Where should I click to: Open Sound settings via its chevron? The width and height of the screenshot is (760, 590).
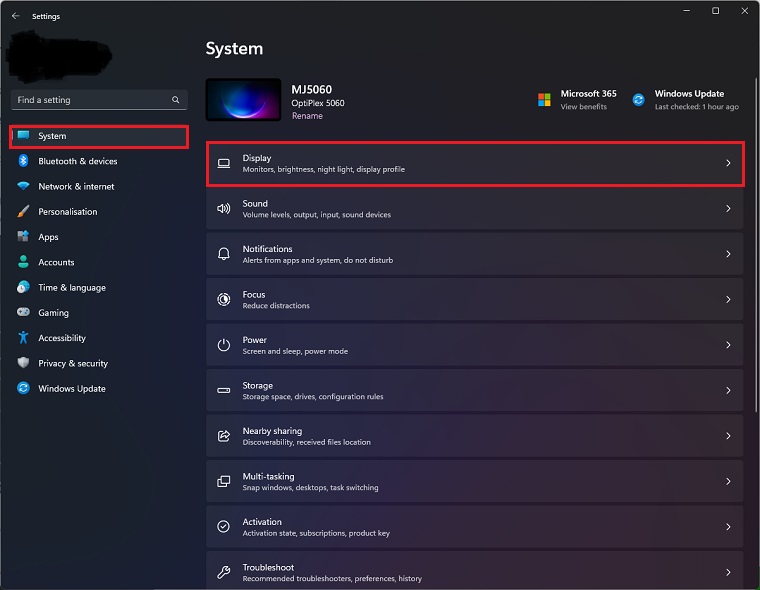coord(728,209)
